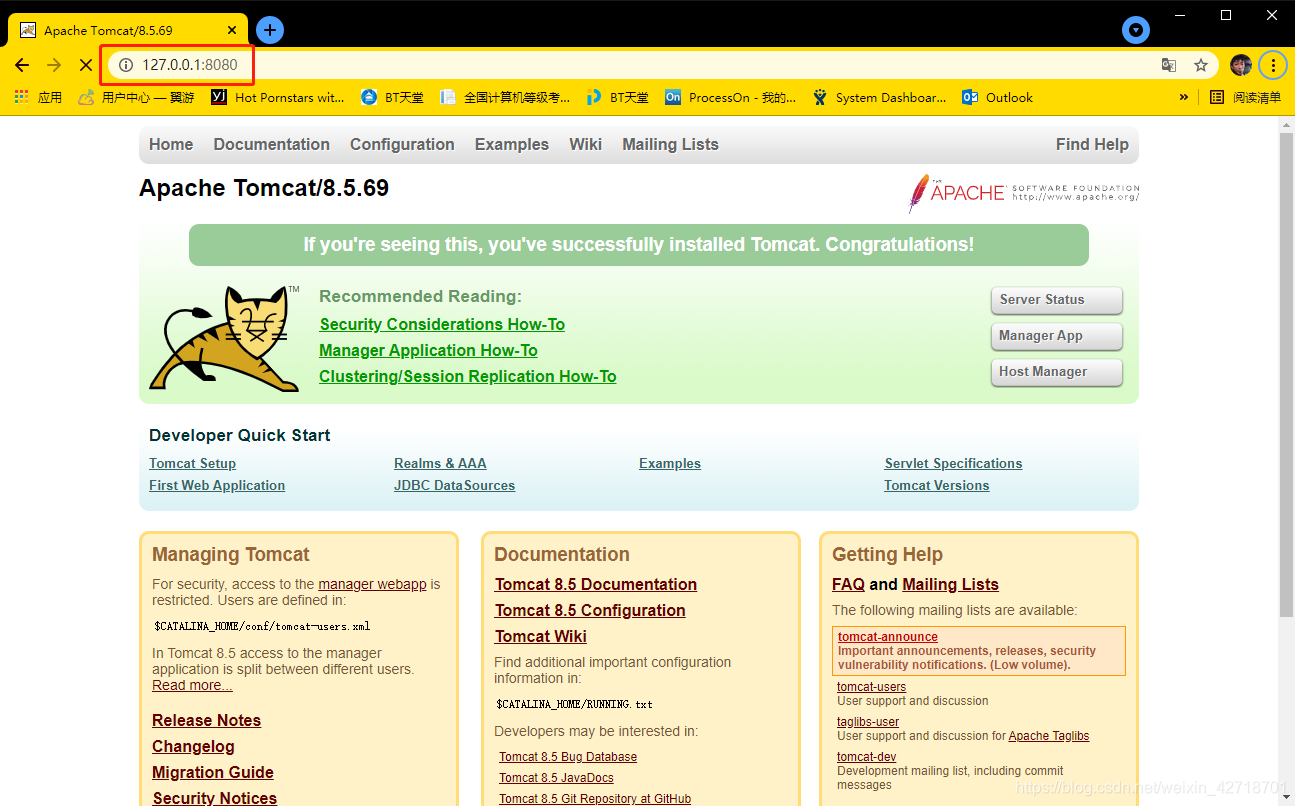
Task: Open Tomcat 8.5 Documentation link
Action: [595, 584]
